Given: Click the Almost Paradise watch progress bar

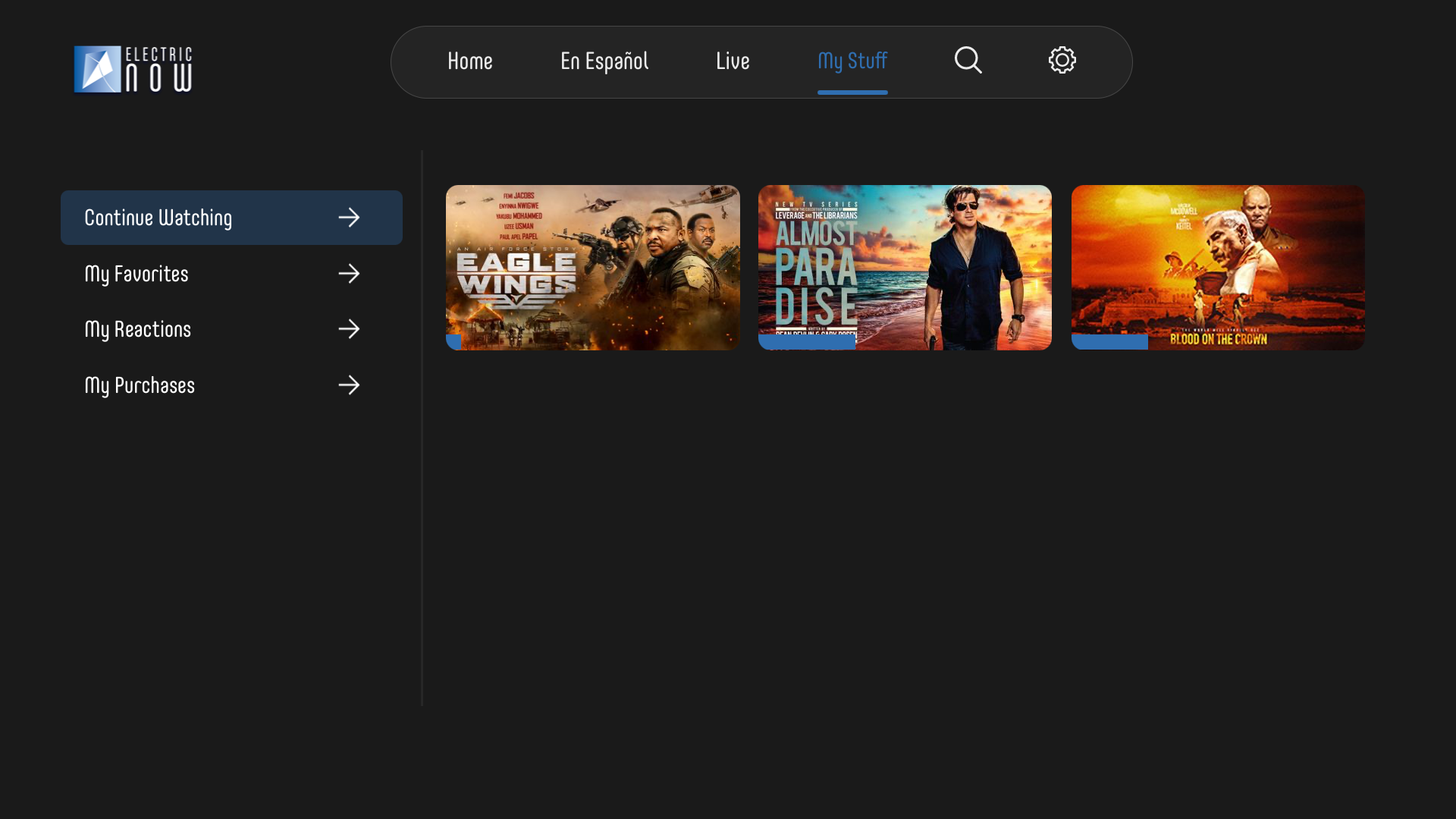Looking at the screenshot, I should (x=807, y=343).
